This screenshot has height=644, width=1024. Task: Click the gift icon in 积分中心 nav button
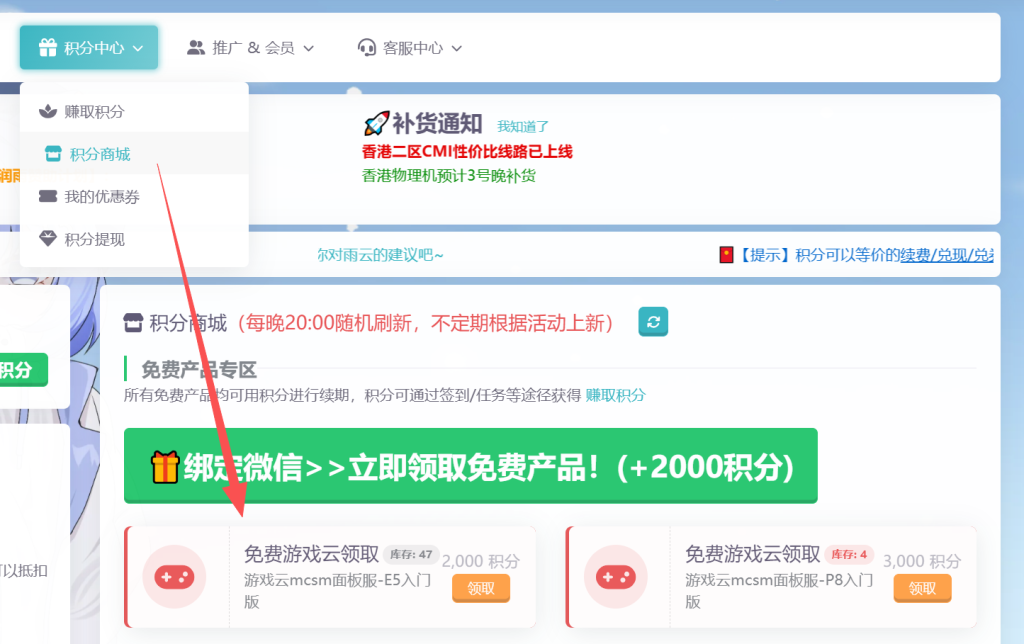coord(47,47)
